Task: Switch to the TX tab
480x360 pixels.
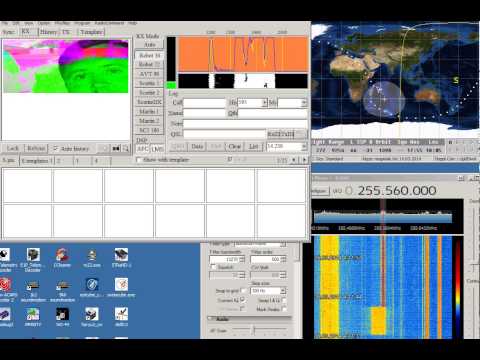Action: 66,32
